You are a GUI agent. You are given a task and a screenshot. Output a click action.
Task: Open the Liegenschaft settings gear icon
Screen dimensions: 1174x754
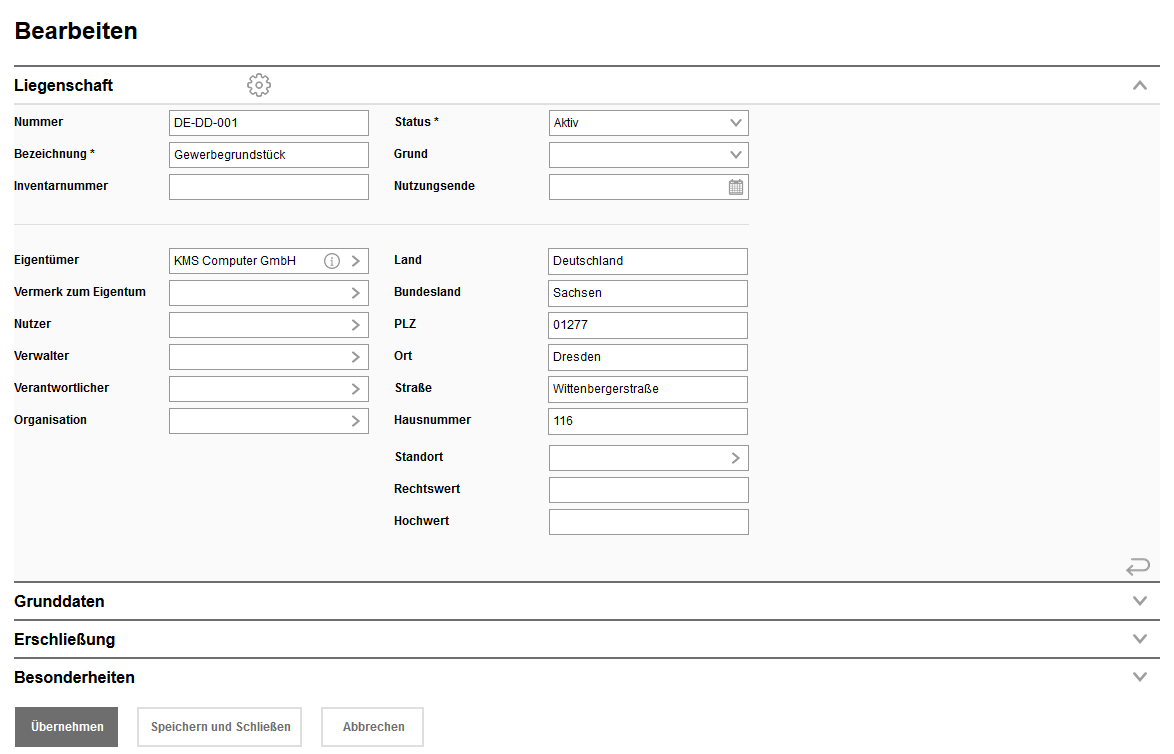pyautogui.click(x=259, y=86)
